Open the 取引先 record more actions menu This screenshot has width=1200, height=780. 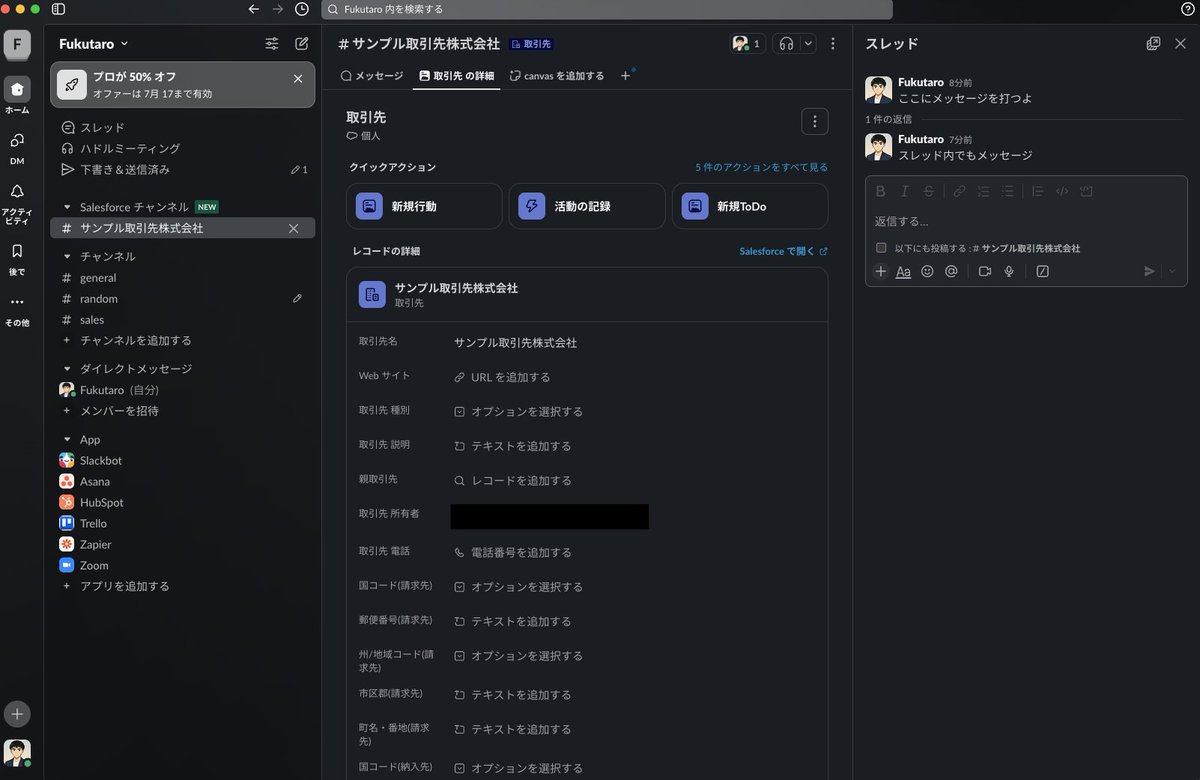point(815,121)
